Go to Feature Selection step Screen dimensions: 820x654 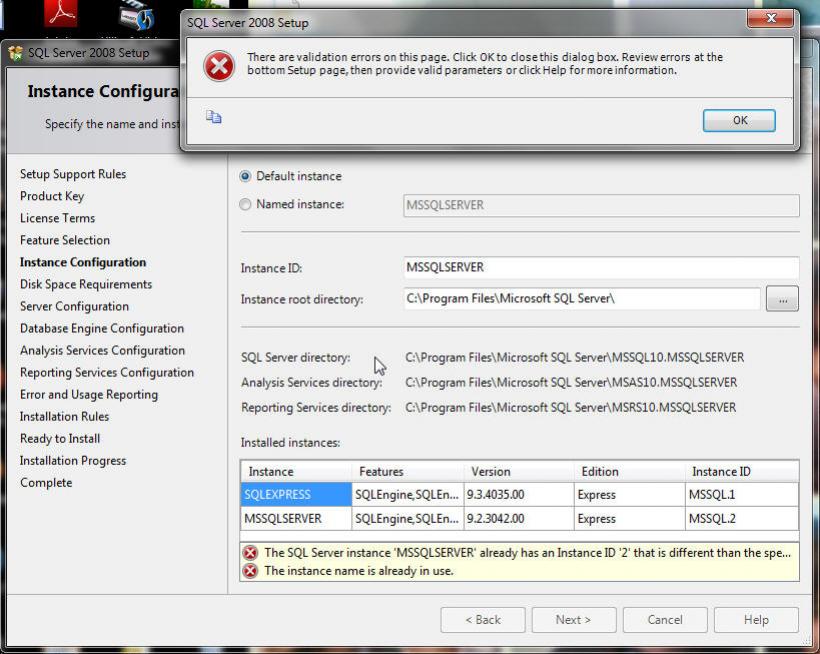(x=65, y=240)
